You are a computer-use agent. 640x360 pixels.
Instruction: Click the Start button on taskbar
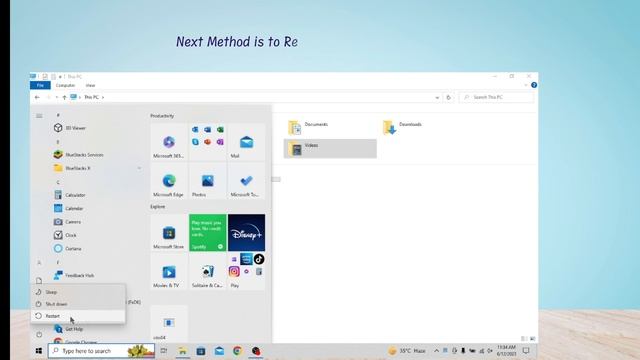[x=39, y=351]
